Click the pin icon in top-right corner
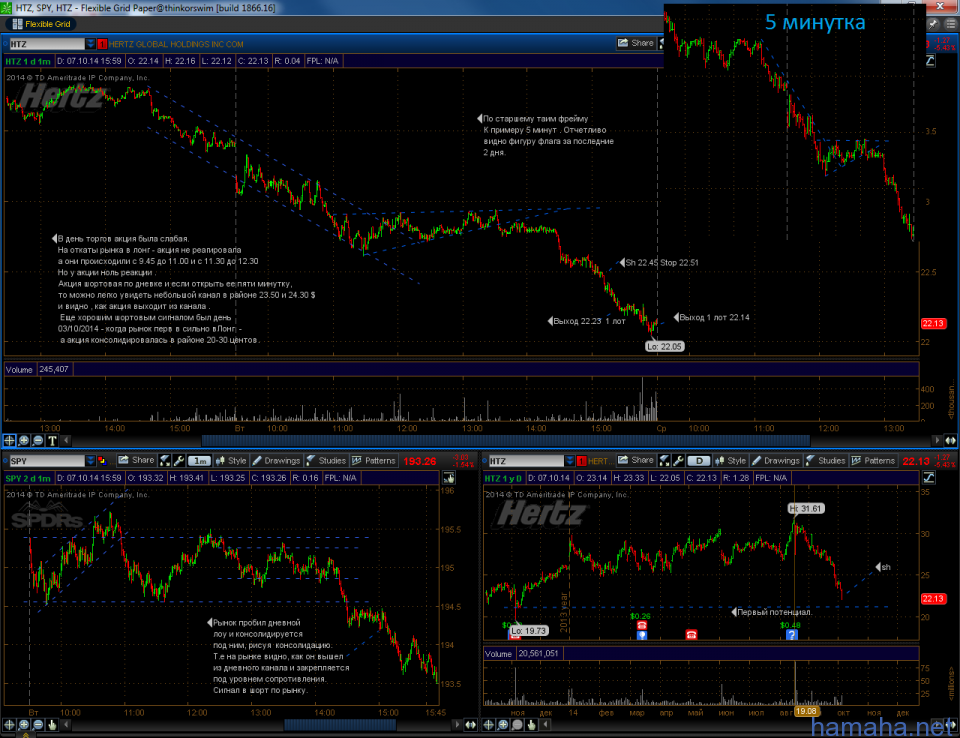The image size is (960, 738). click(x=932, y=24)
